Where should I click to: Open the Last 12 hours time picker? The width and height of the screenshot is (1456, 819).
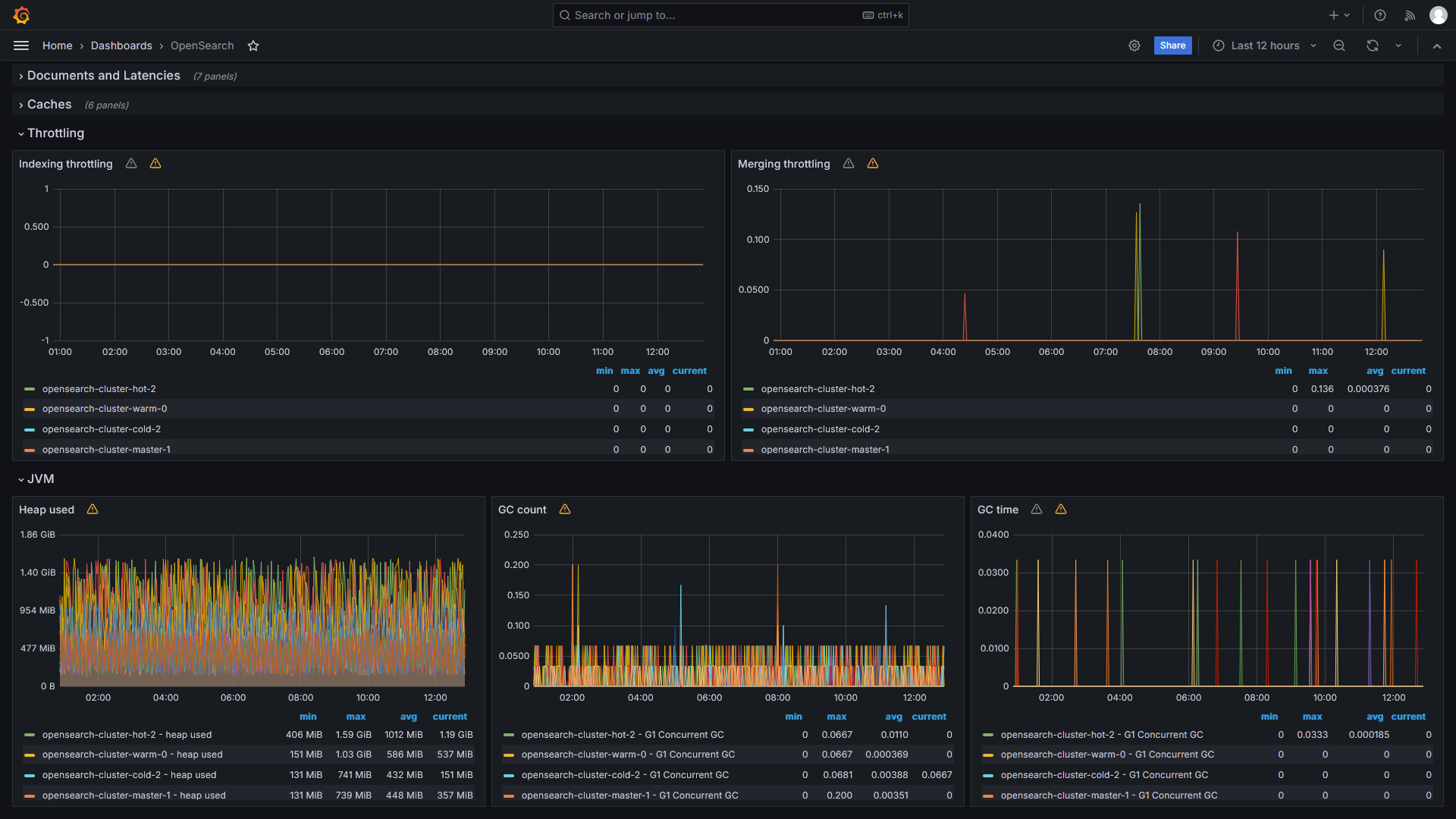(1264, 45)
